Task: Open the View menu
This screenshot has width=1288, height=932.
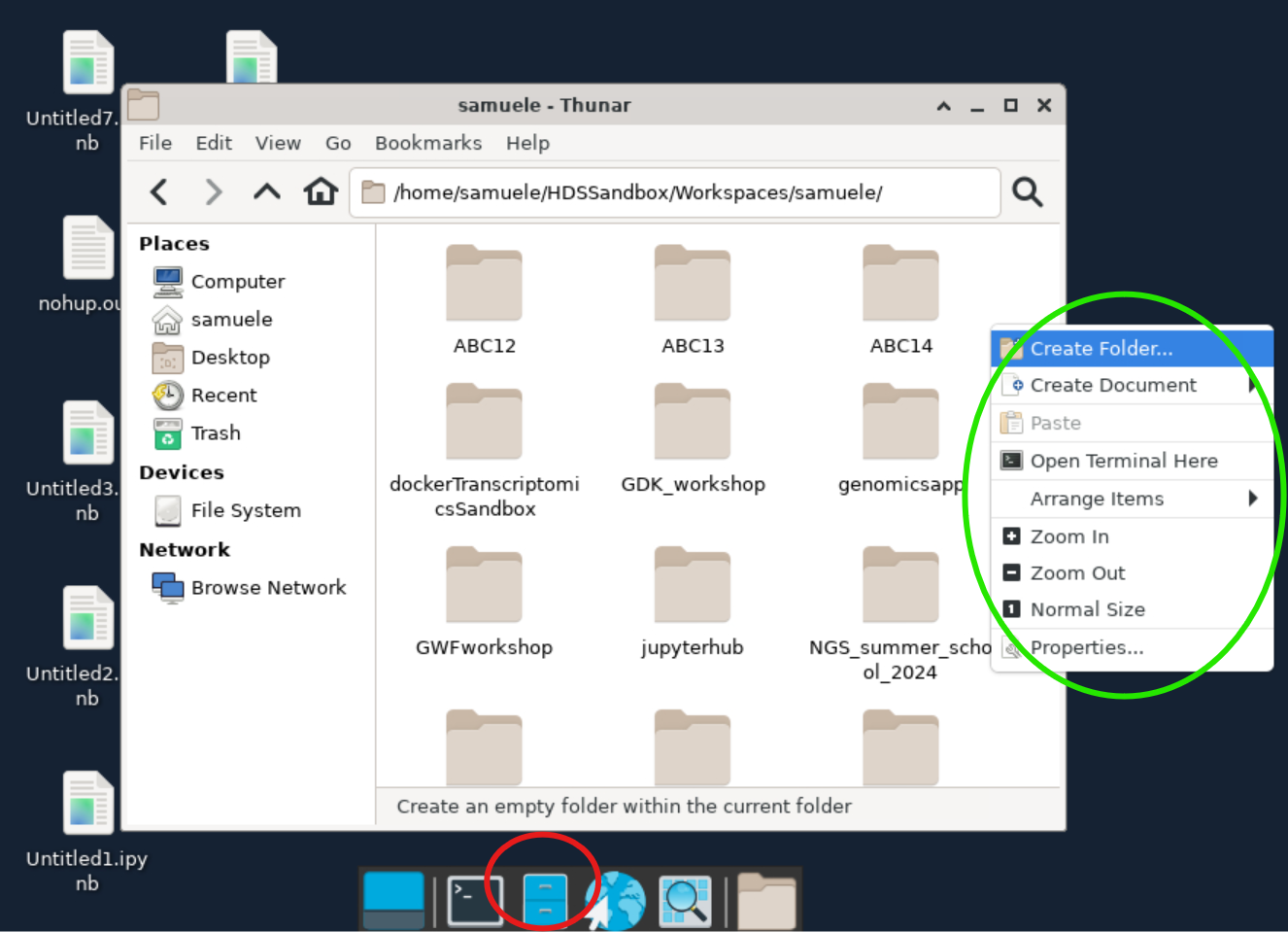Action: pos(278,143)
